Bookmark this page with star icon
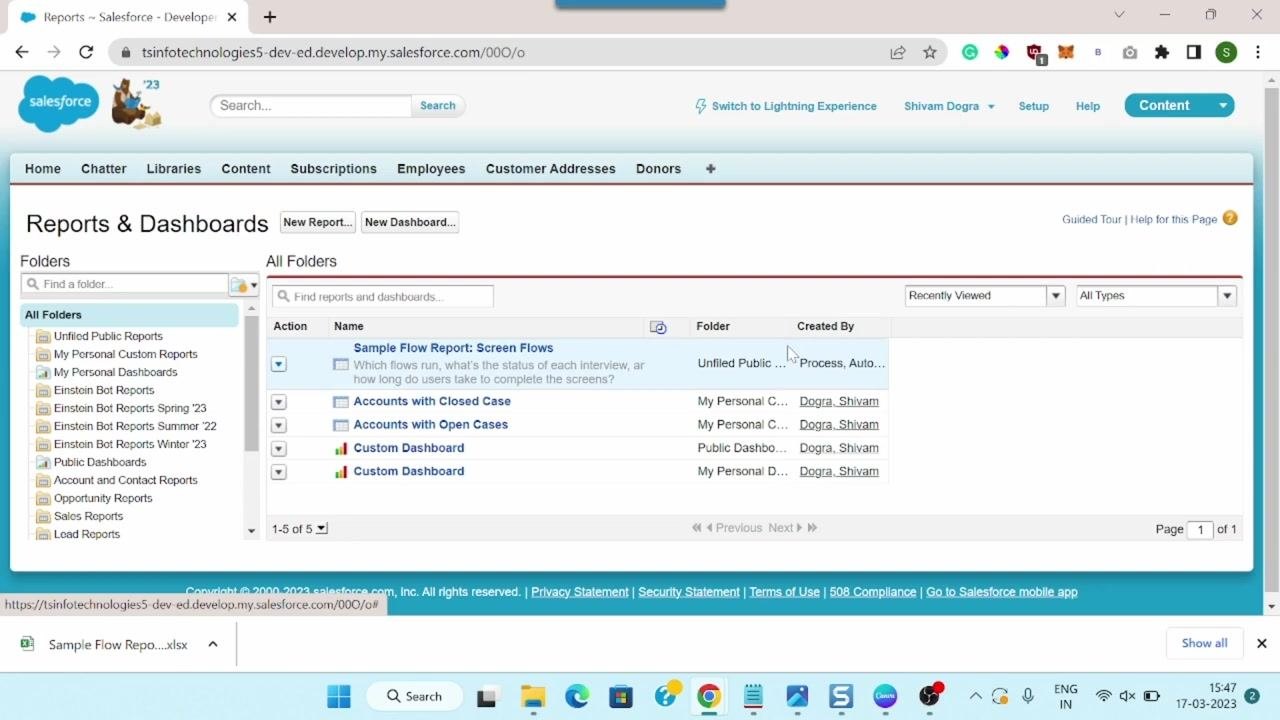 (930, 52)
